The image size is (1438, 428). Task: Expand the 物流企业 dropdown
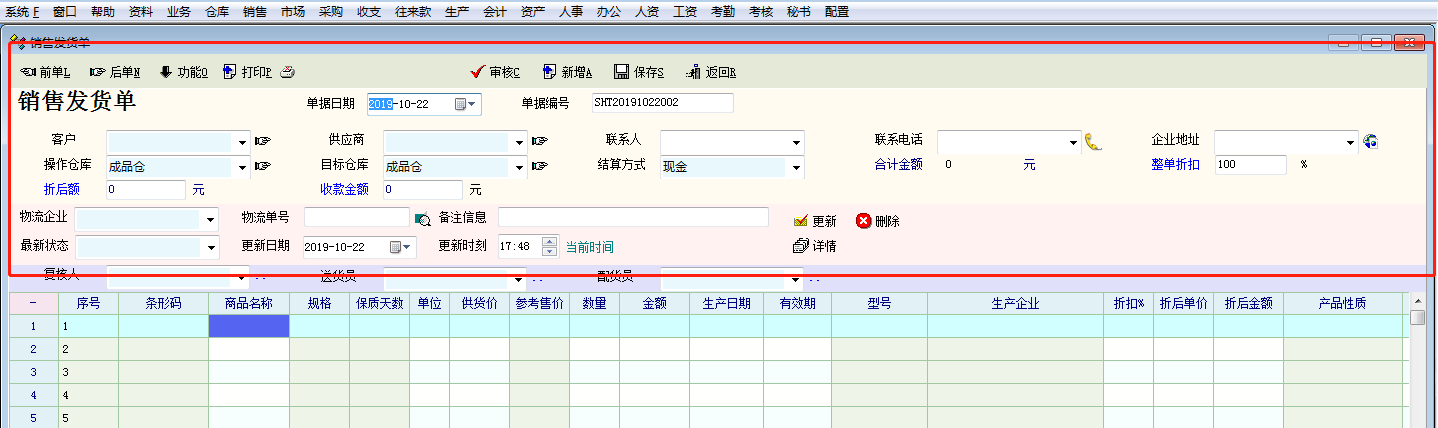(211, 219)
